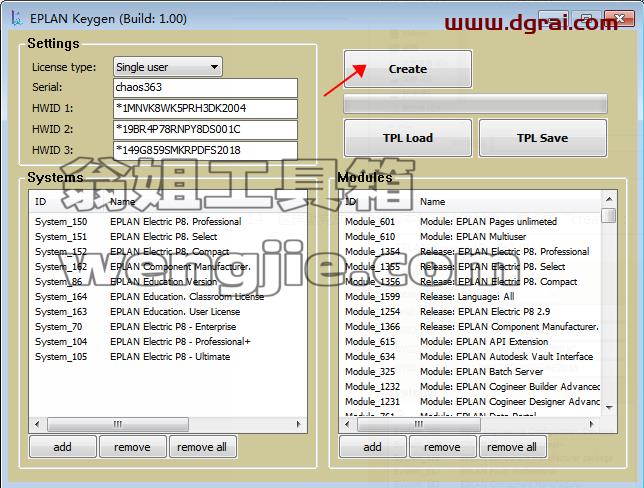Click the Modules list scroll-down arrow
Image resolution: width=644 pixels, height=488 pixels.
point(609,407)
